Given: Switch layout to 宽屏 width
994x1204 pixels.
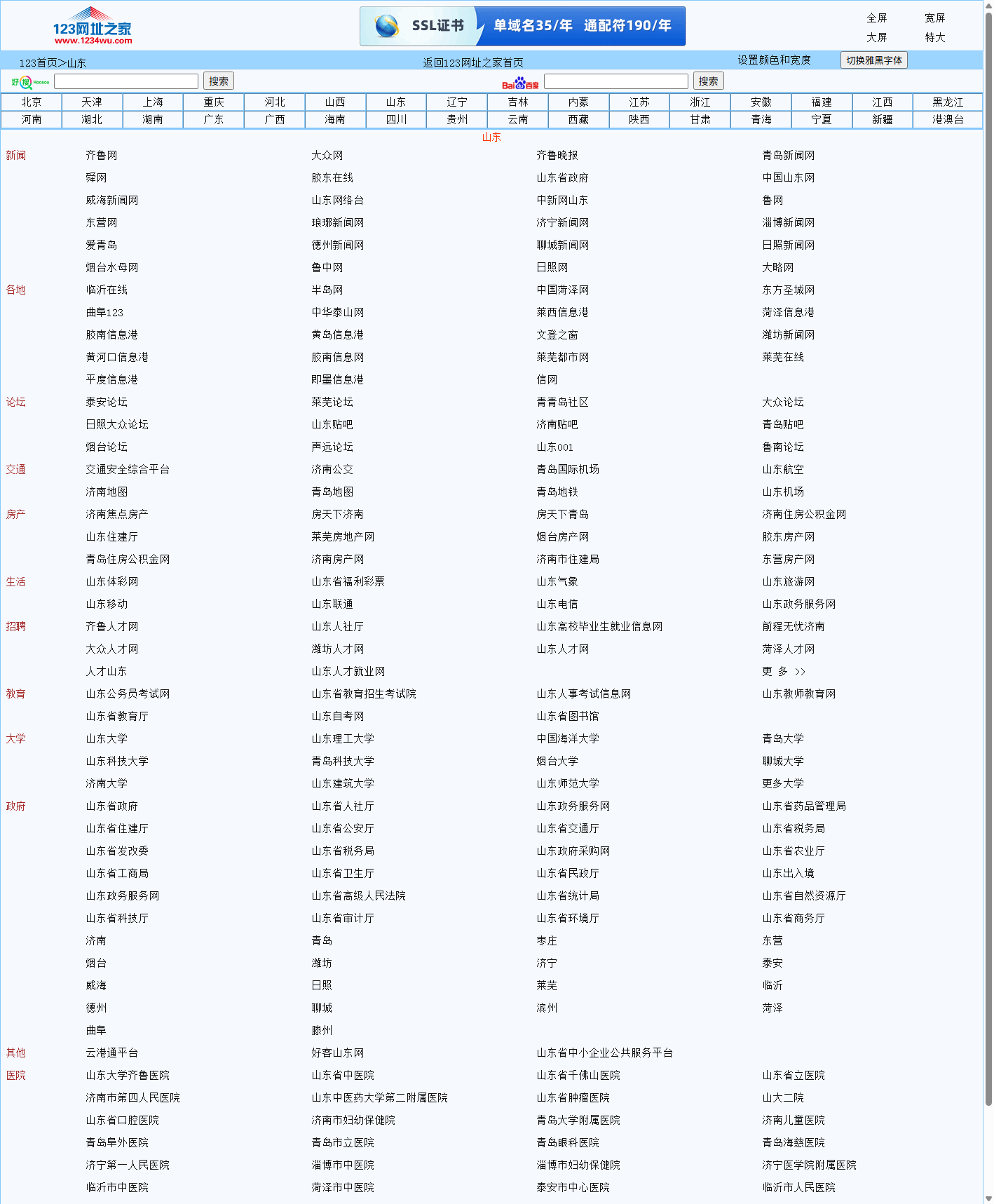Looking at the screenshot, I should 934,18.
